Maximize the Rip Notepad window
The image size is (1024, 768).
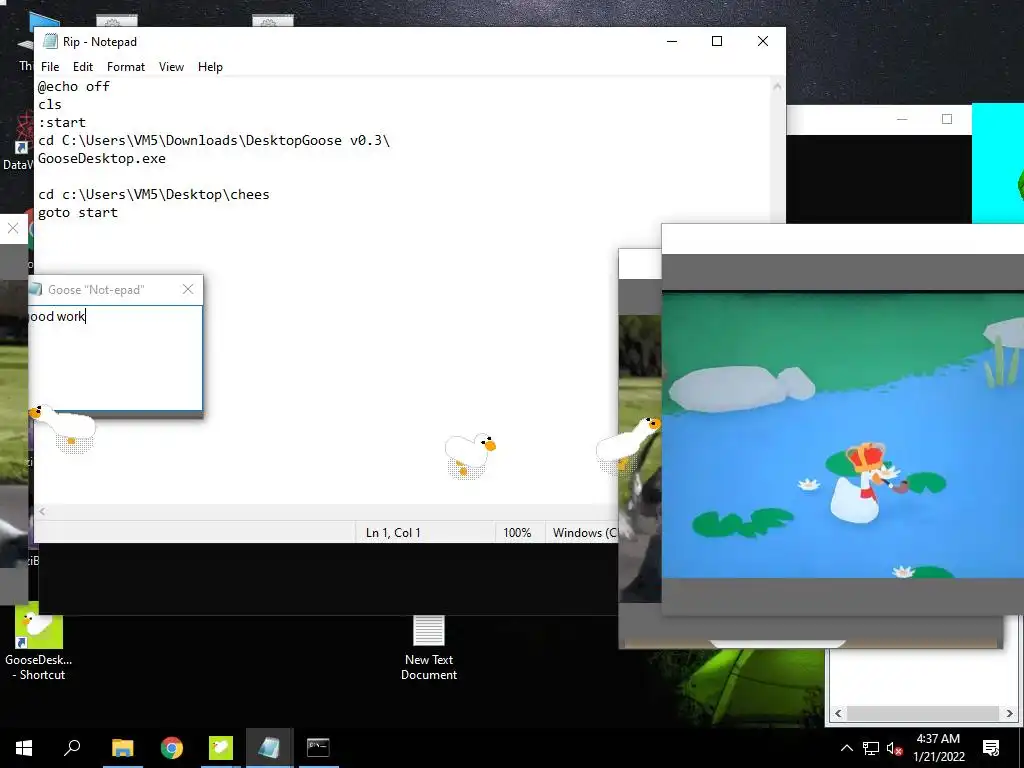717,41
